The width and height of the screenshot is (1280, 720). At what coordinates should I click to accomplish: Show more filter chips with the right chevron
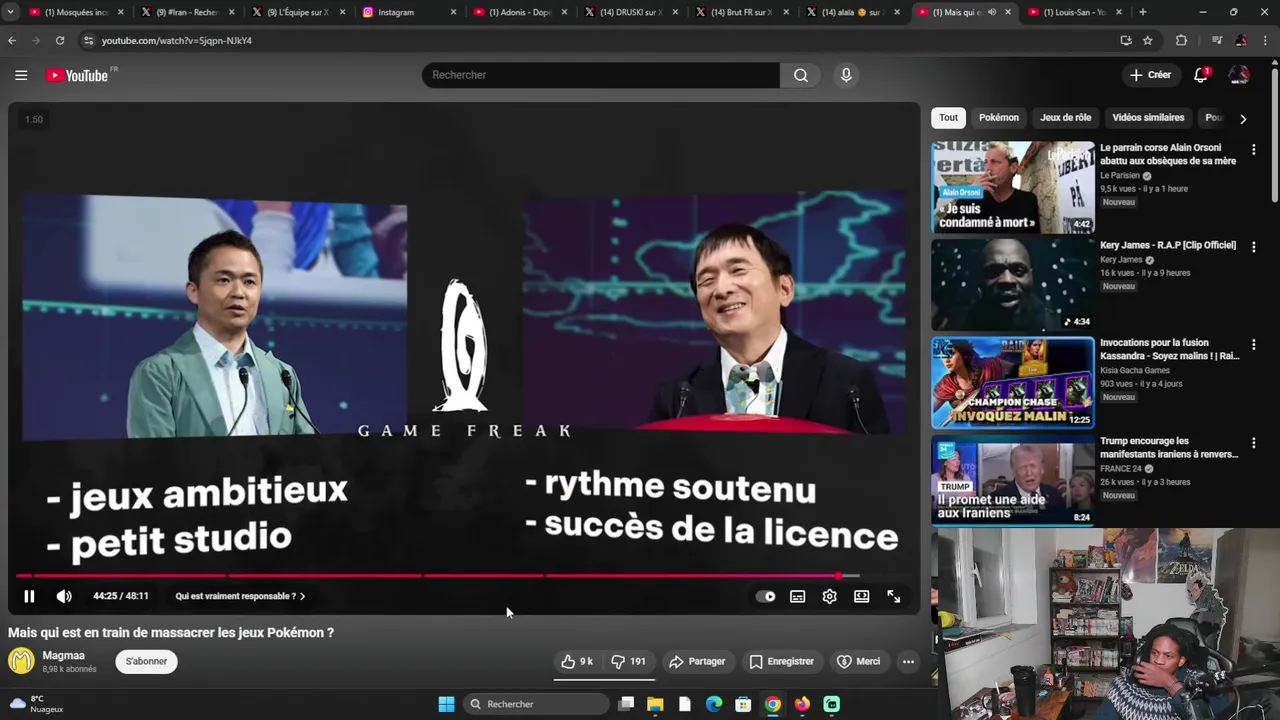(1243, 118)
